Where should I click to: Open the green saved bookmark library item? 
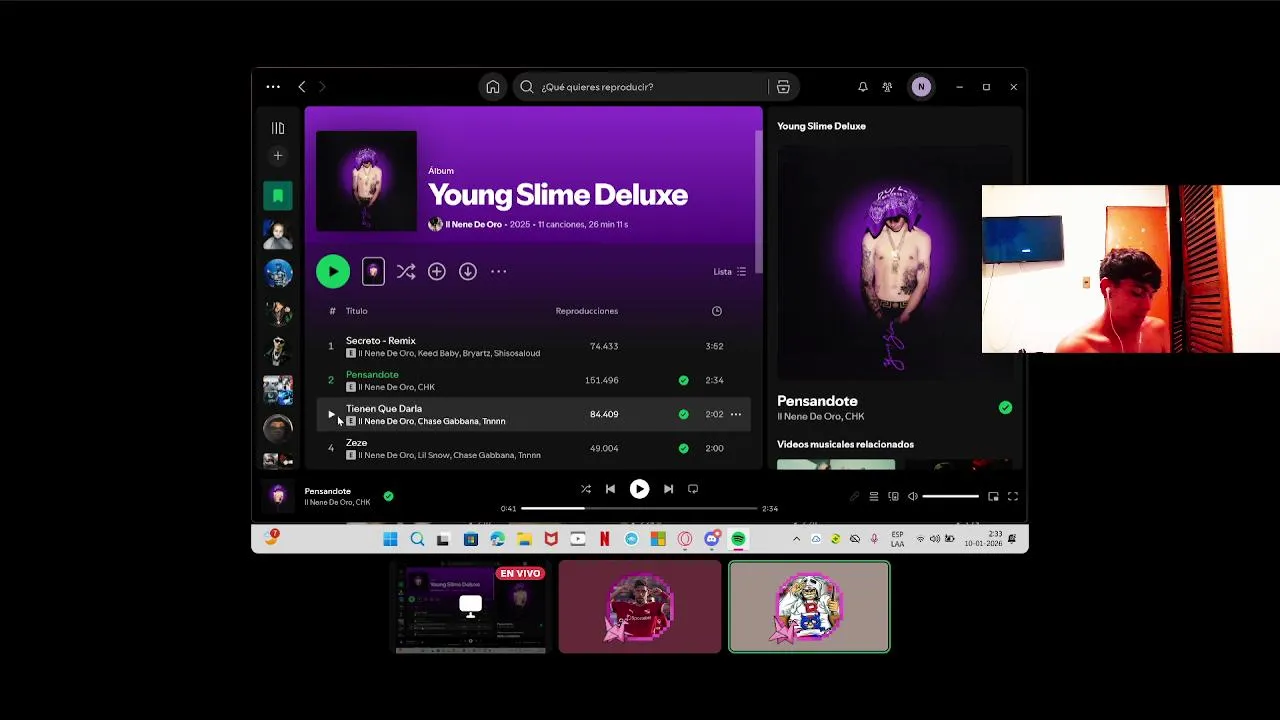click(x=278, y=195)
